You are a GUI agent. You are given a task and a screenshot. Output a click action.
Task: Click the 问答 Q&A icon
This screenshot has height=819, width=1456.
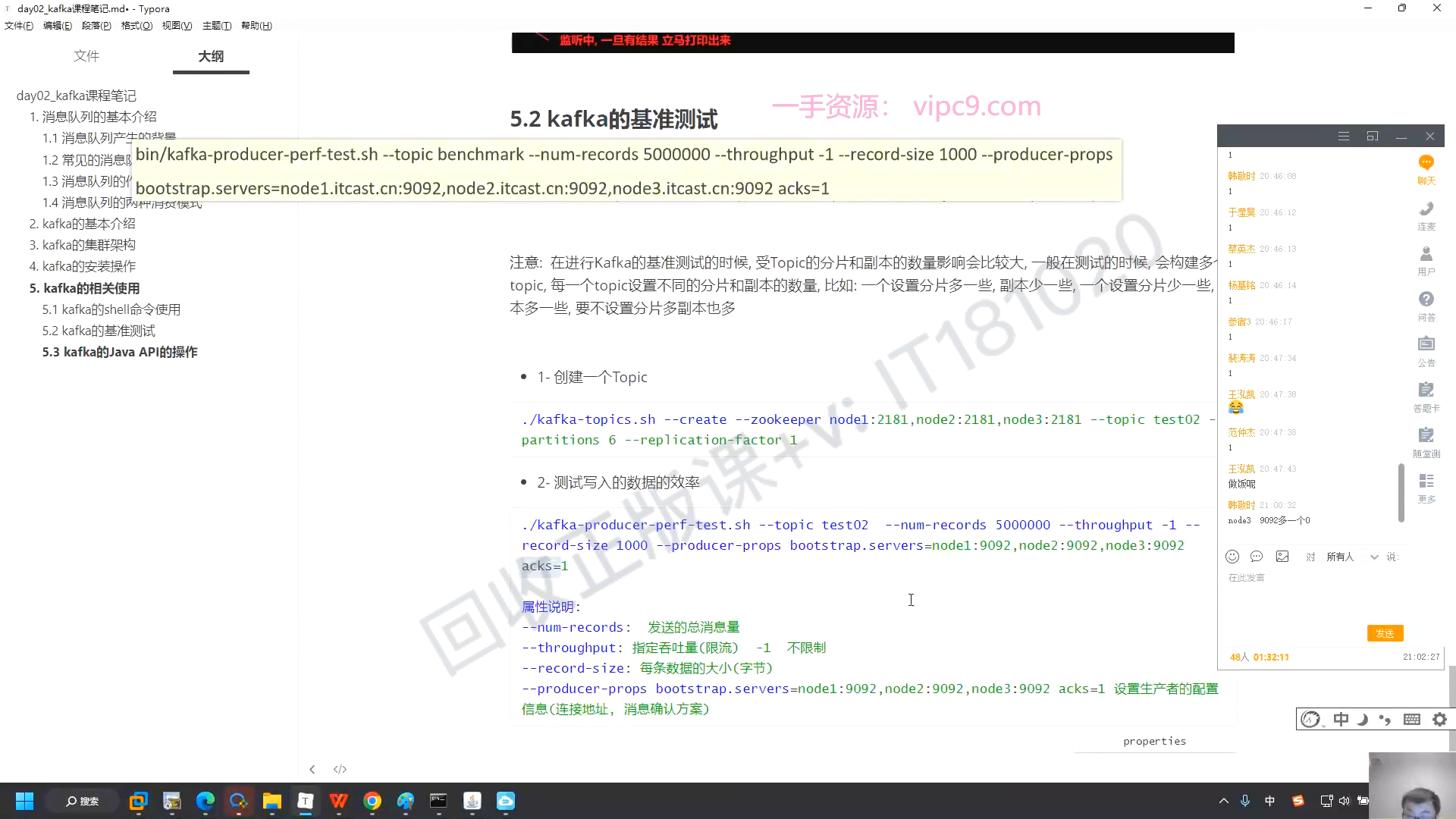pyautogui.click(x=1426, y=305)
